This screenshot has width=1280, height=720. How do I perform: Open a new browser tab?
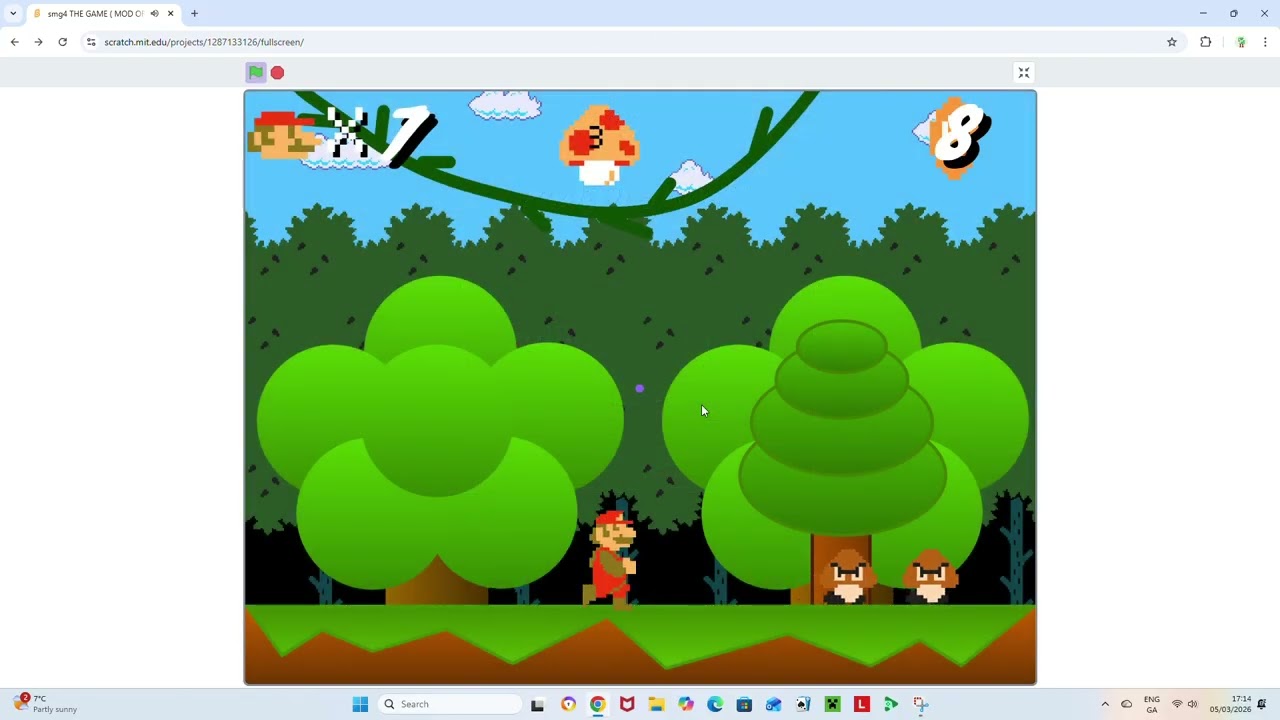(194, 14)
